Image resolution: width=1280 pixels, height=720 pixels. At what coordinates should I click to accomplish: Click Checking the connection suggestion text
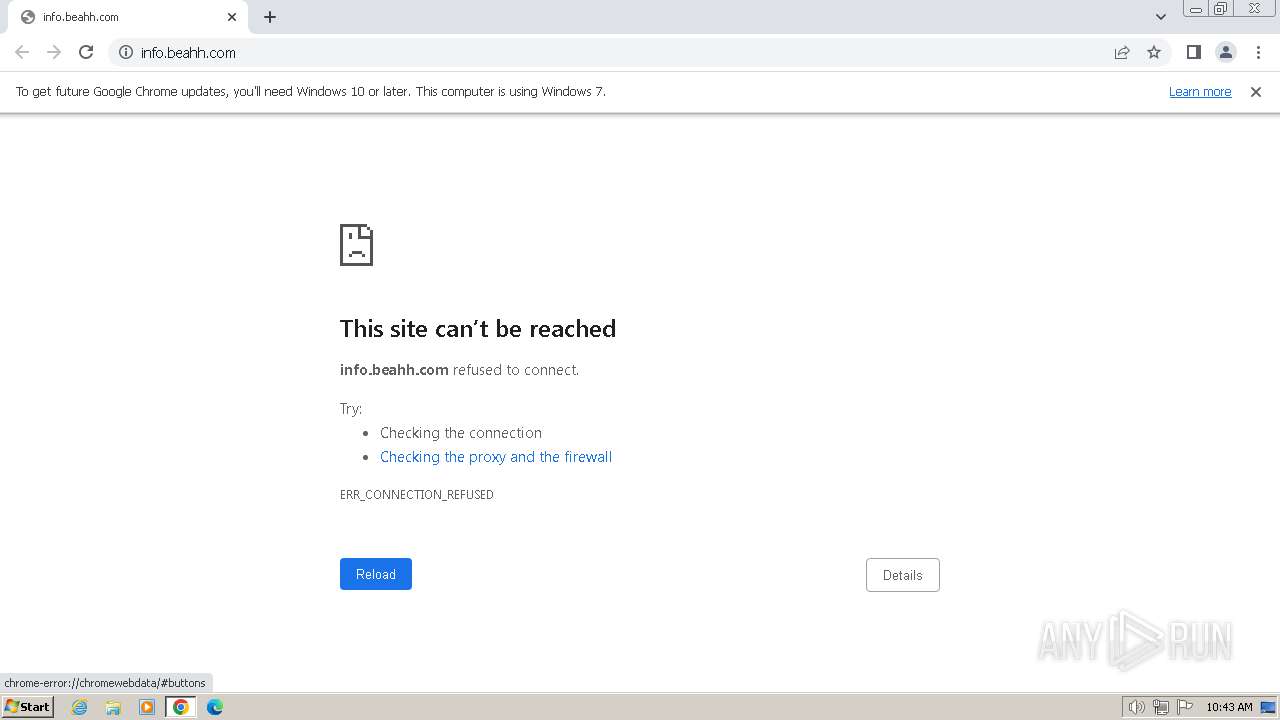[x=461, y=433]
